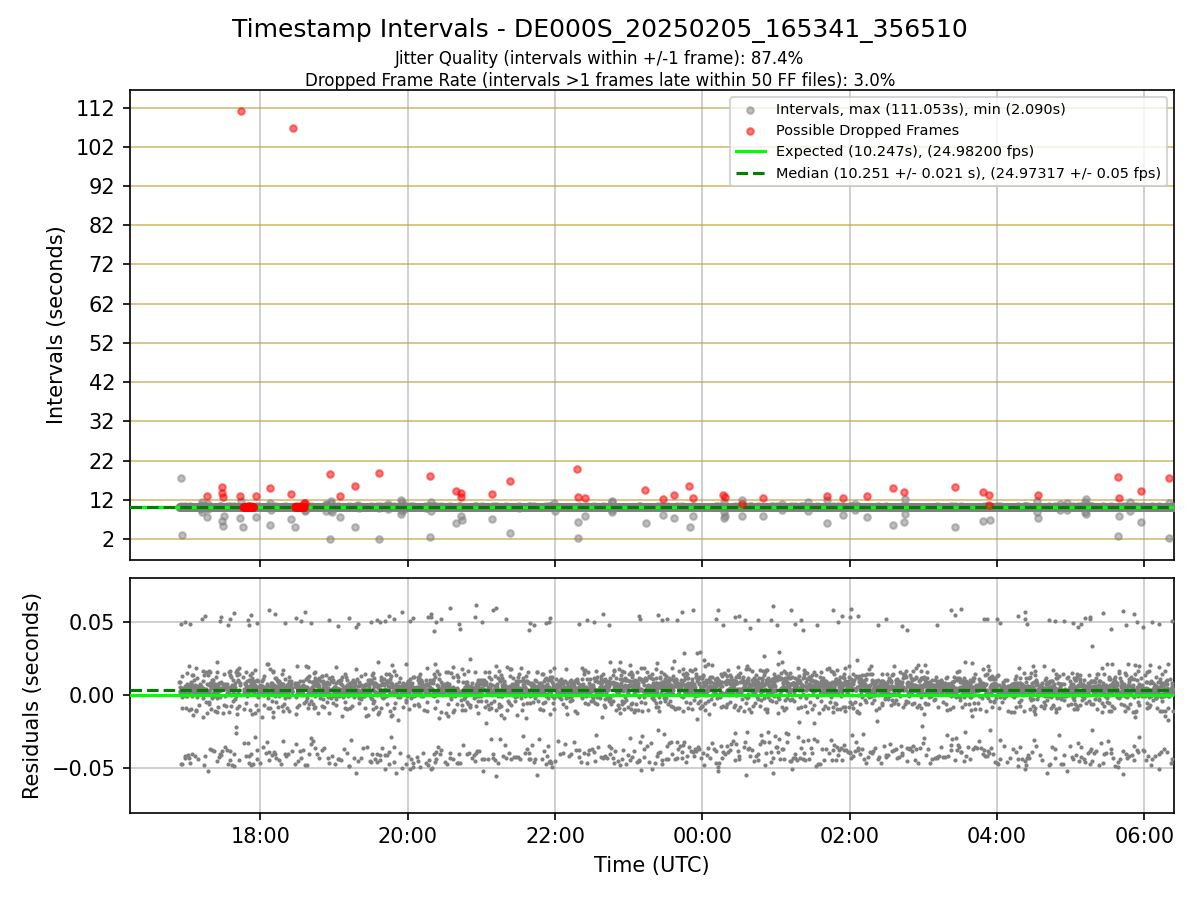Click the "22" y-axis tick label
The width and height of the screenshot is (1200, 900).
tap(103, 461)
